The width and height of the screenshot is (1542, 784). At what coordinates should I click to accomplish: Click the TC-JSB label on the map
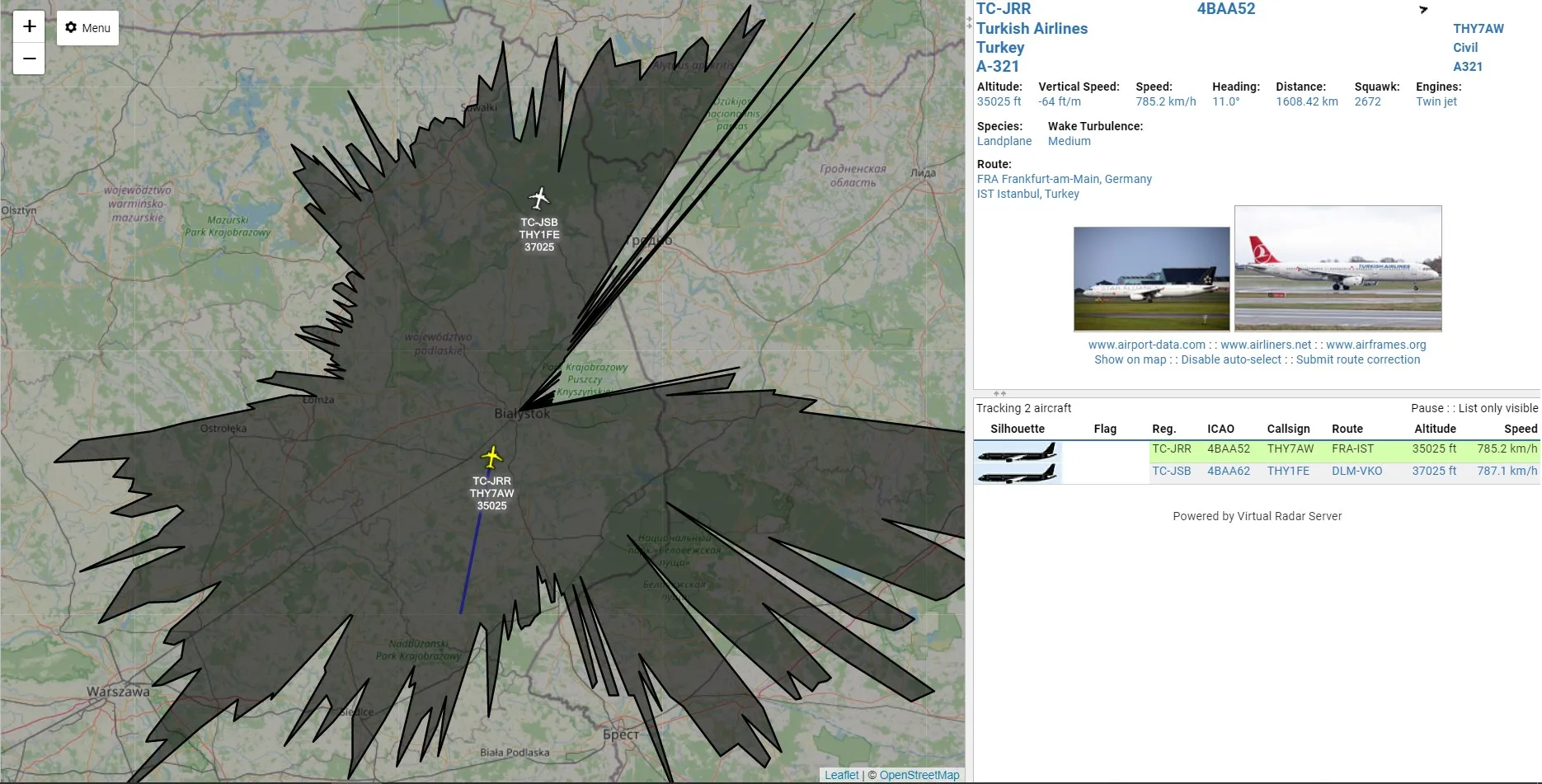click(x=539, y=223)
